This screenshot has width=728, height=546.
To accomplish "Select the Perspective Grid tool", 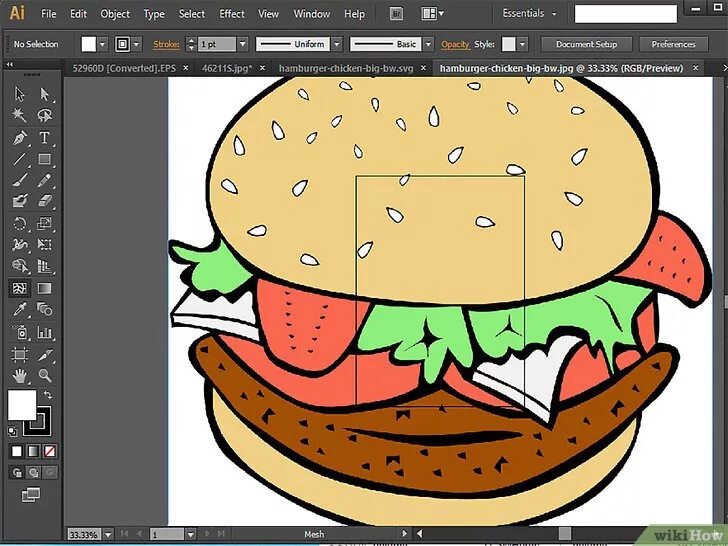I will click(x=45, y=266).
